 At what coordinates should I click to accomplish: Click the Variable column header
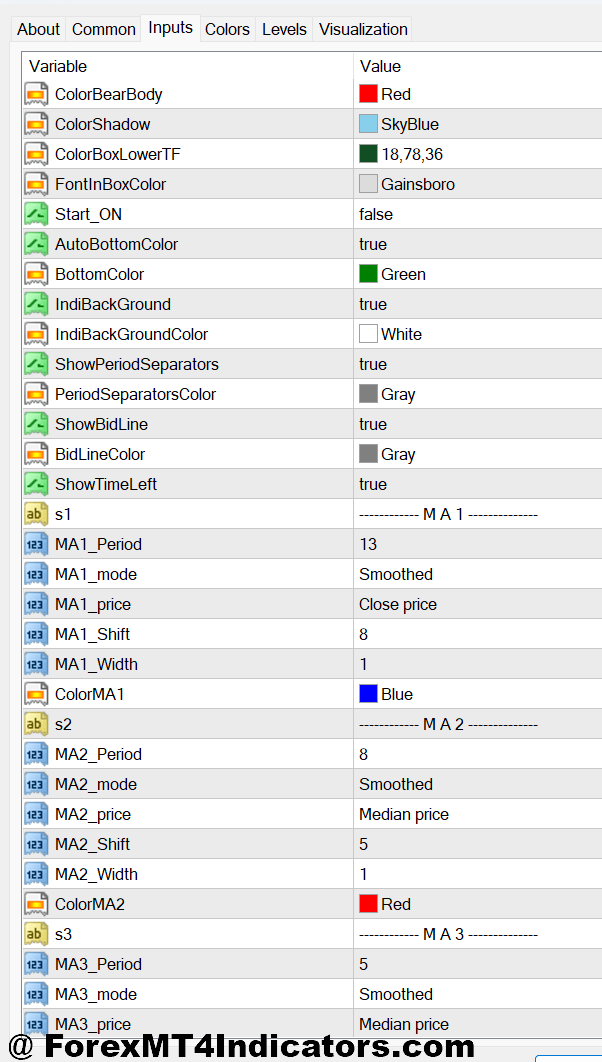[58, 66]
